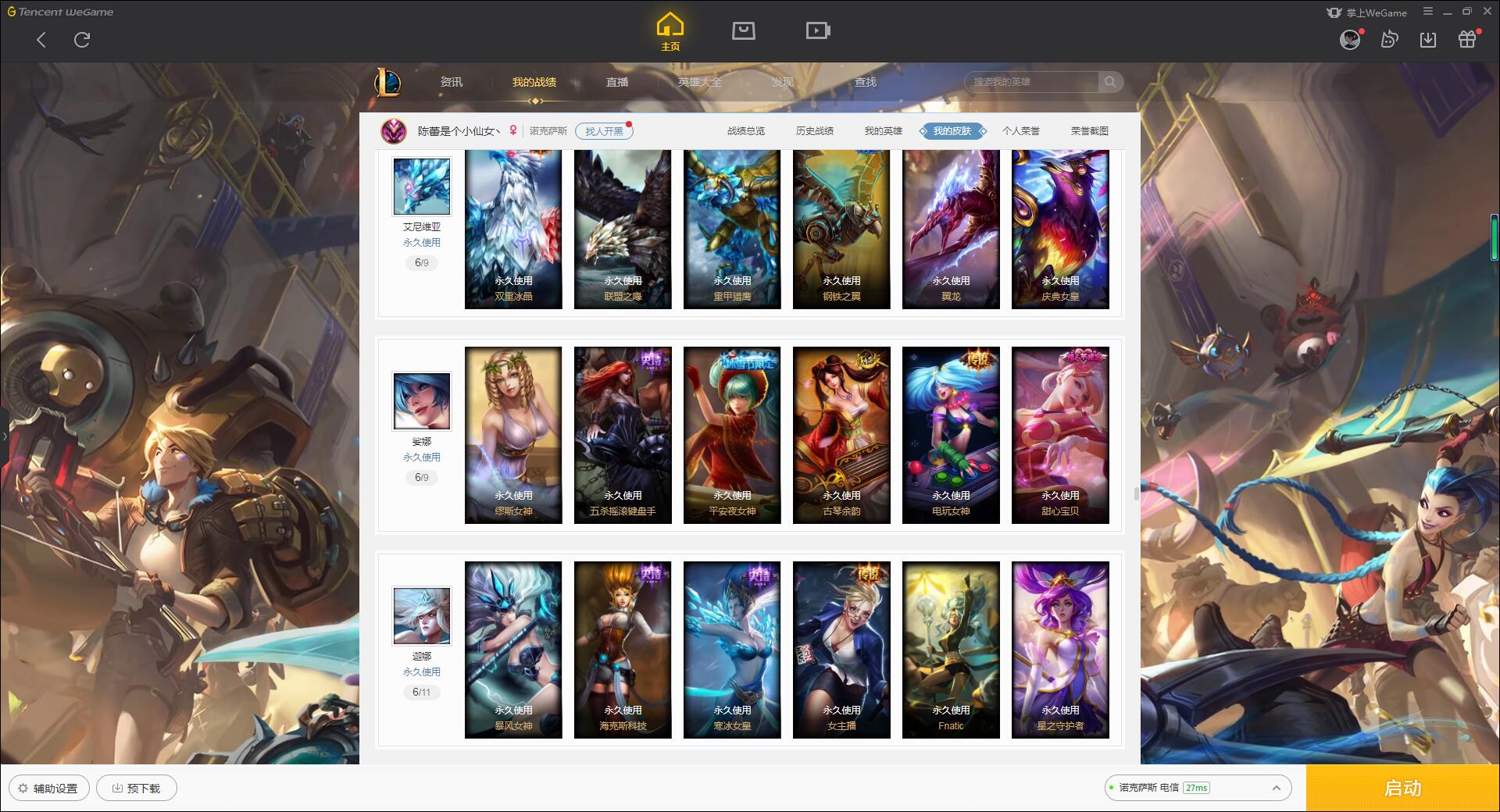Open the 我的英雄 sub-tab
Image resolution: width=1500 pixels, height=812 pixels.
884,131
